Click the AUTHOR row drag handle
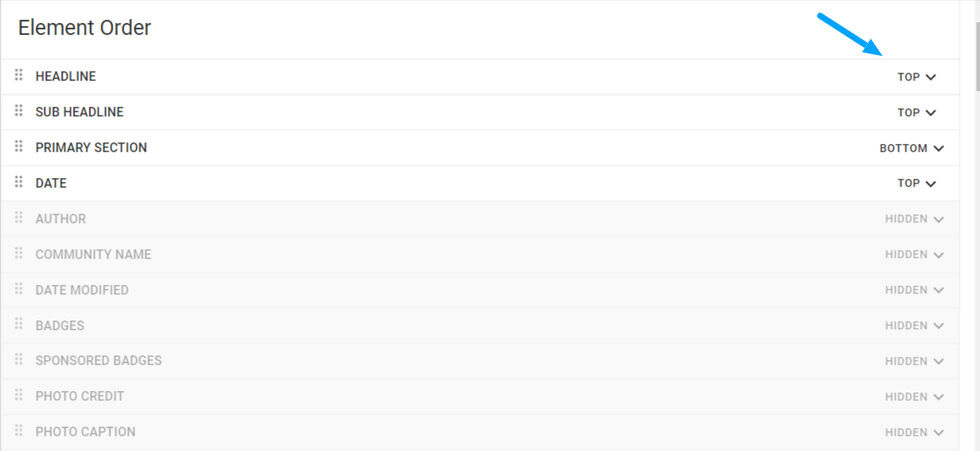980x451 pixels. 18,218
